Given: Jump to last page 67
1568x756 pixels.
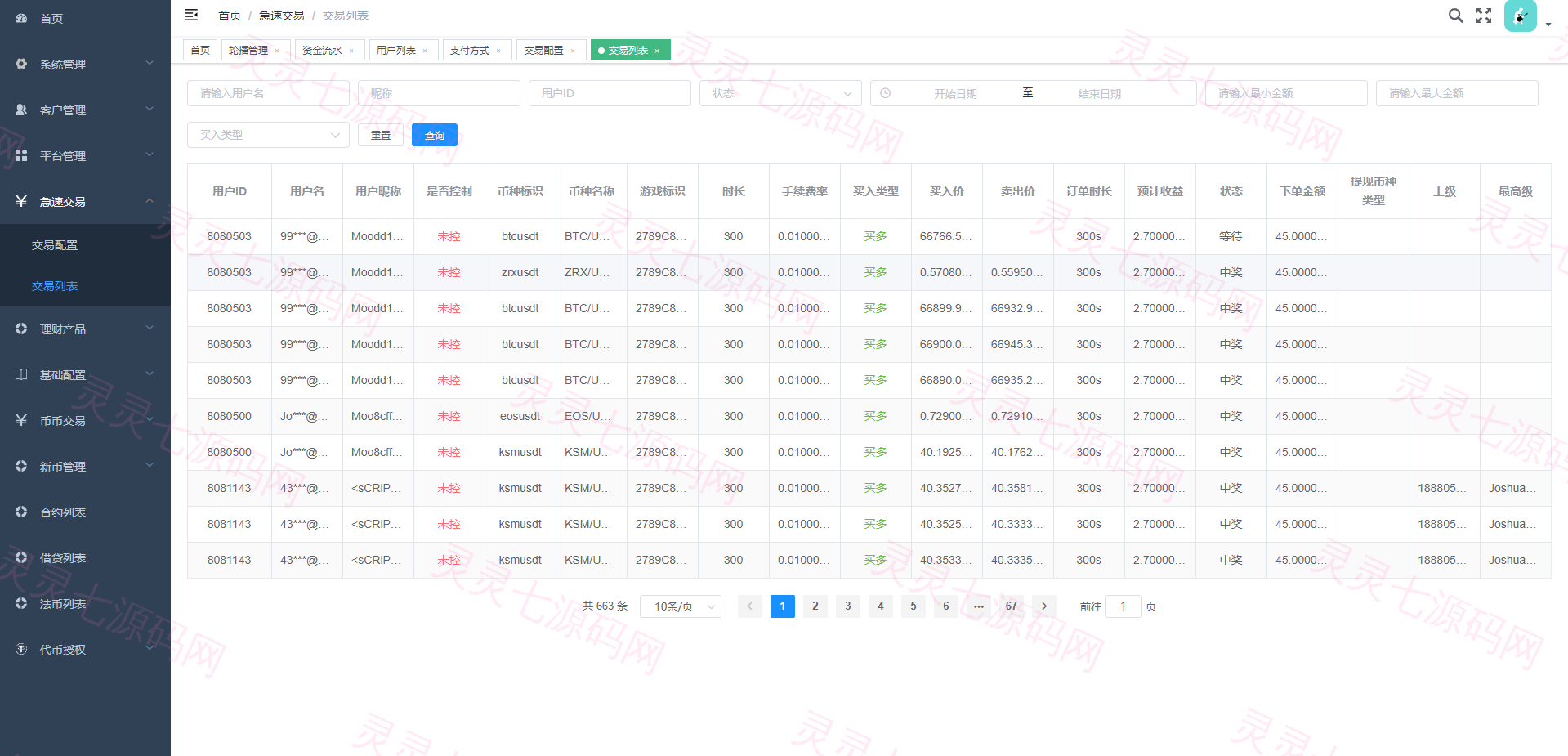Looking at the screenshot, I should tap(1012, 606).
